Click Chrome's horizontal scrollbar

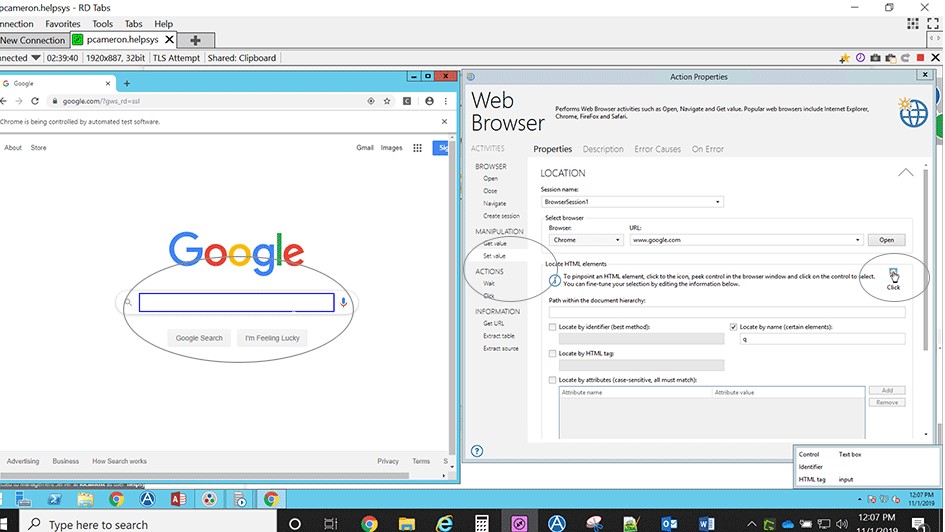(x=205, y=475)
